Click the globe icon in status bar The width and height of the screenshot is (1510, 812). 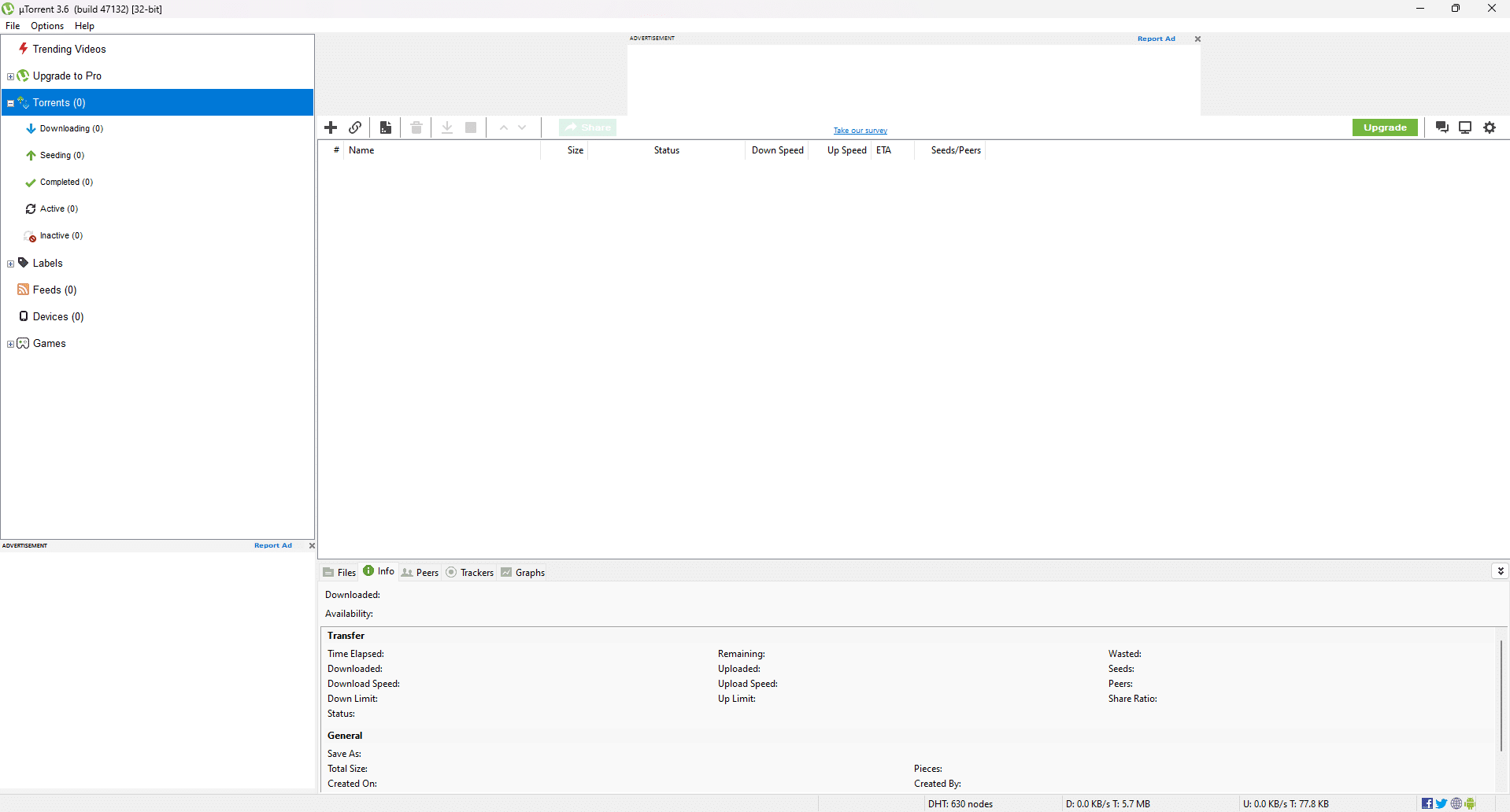[1456, 803]
